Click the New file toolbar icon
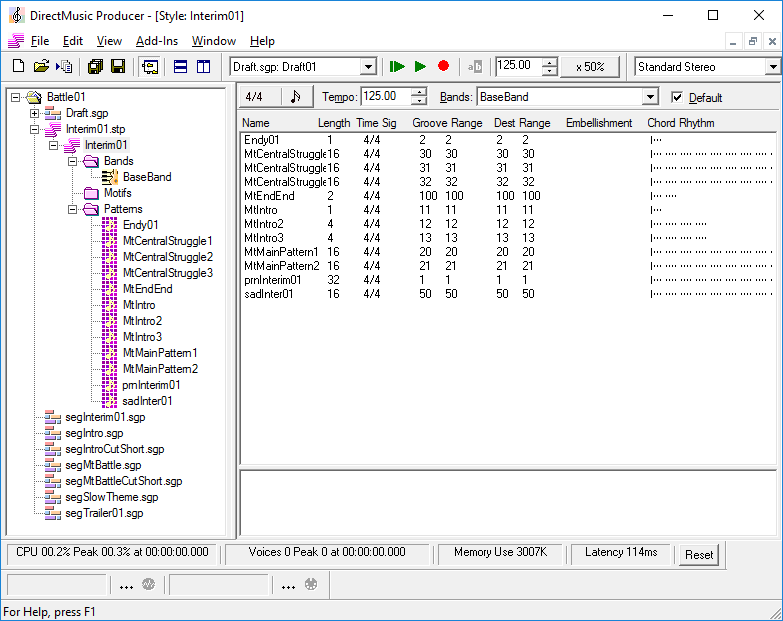The image size is (783, 621). click(x=17, y=67)
